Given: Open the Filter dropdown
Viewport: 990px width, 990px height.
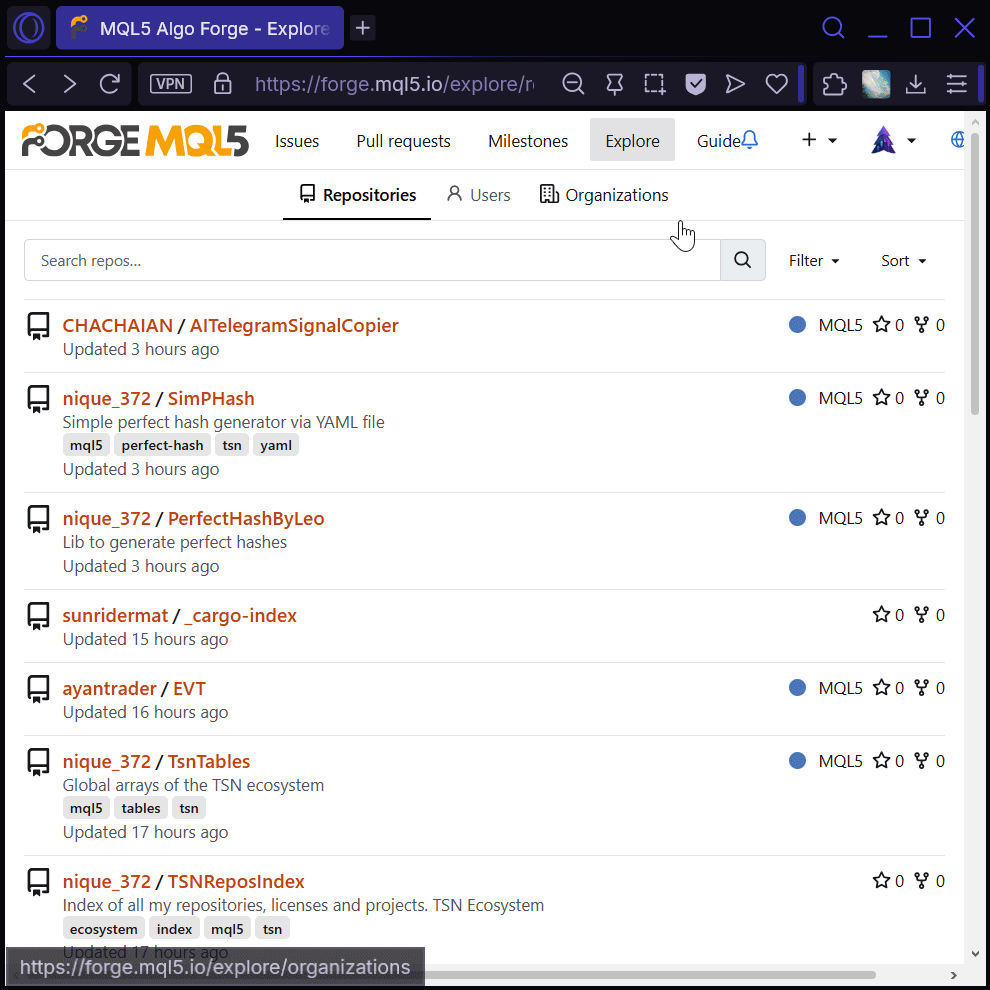Looking at the screenshot, I should tap(813, 261).
